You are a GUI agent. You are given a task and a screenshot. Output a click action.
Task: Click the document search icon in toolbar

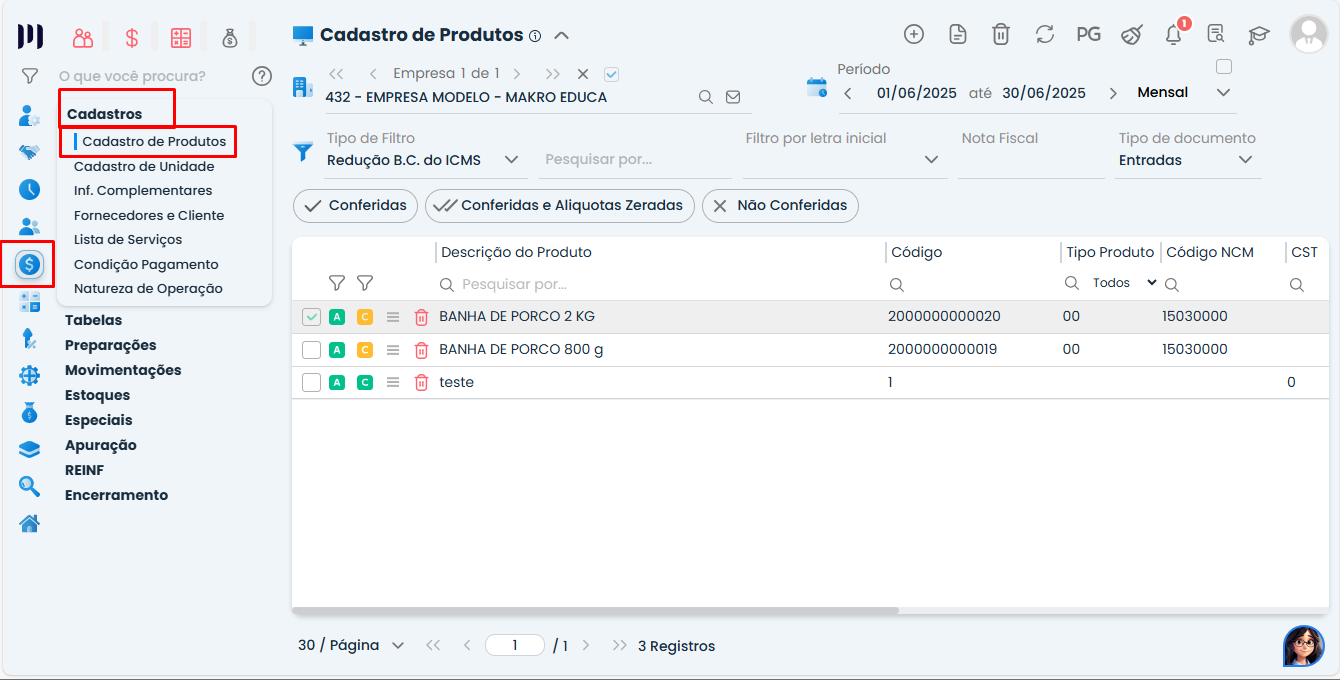click(1216, 34)
